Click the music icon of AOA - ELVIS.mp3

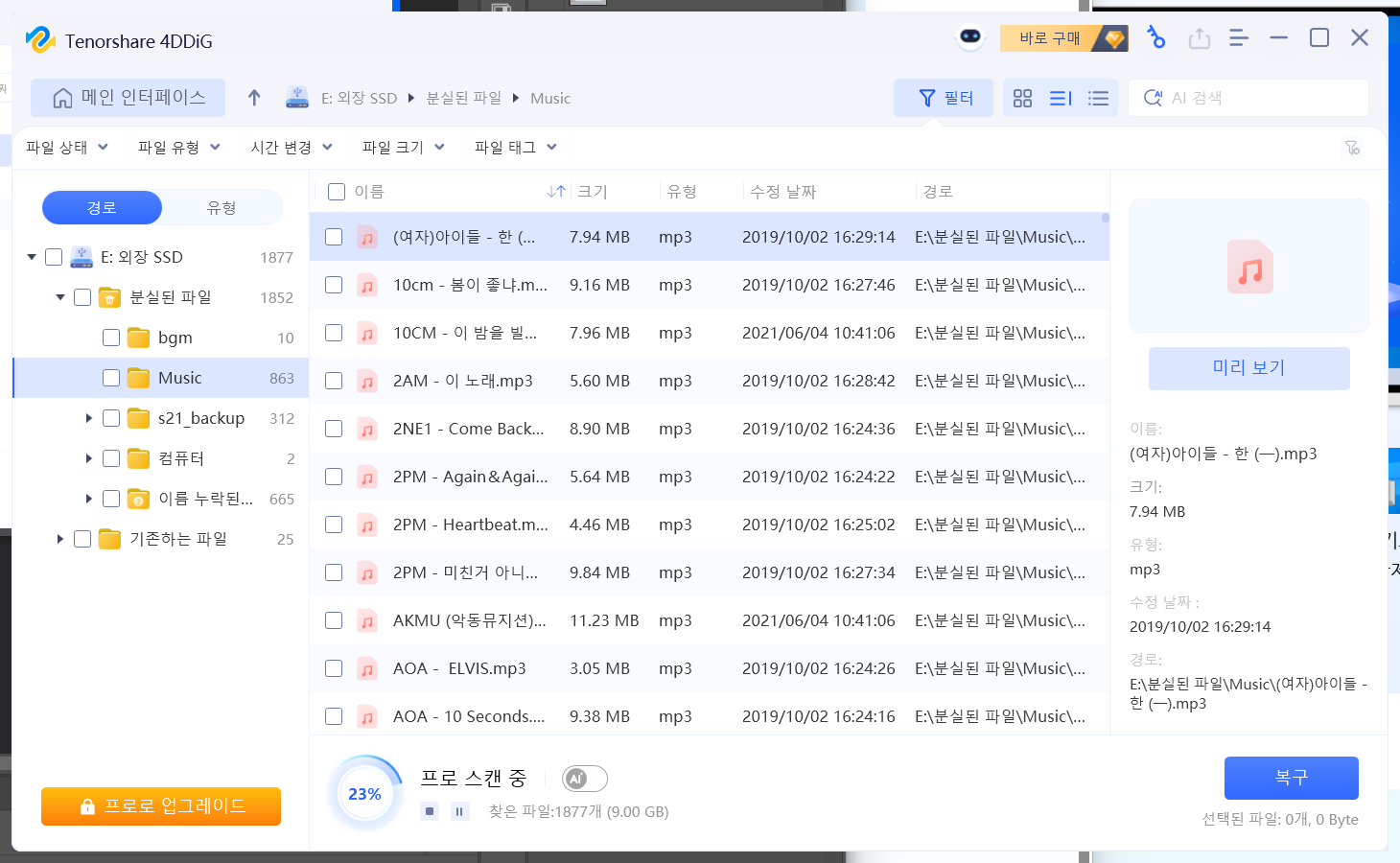(367, 668)
